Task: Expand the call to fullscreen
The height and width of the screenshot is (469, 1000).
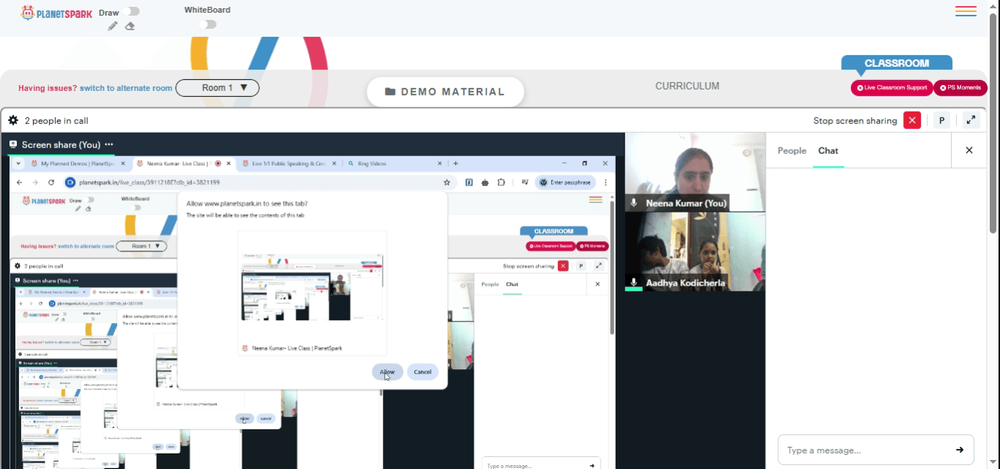Action: pos(971,120)
